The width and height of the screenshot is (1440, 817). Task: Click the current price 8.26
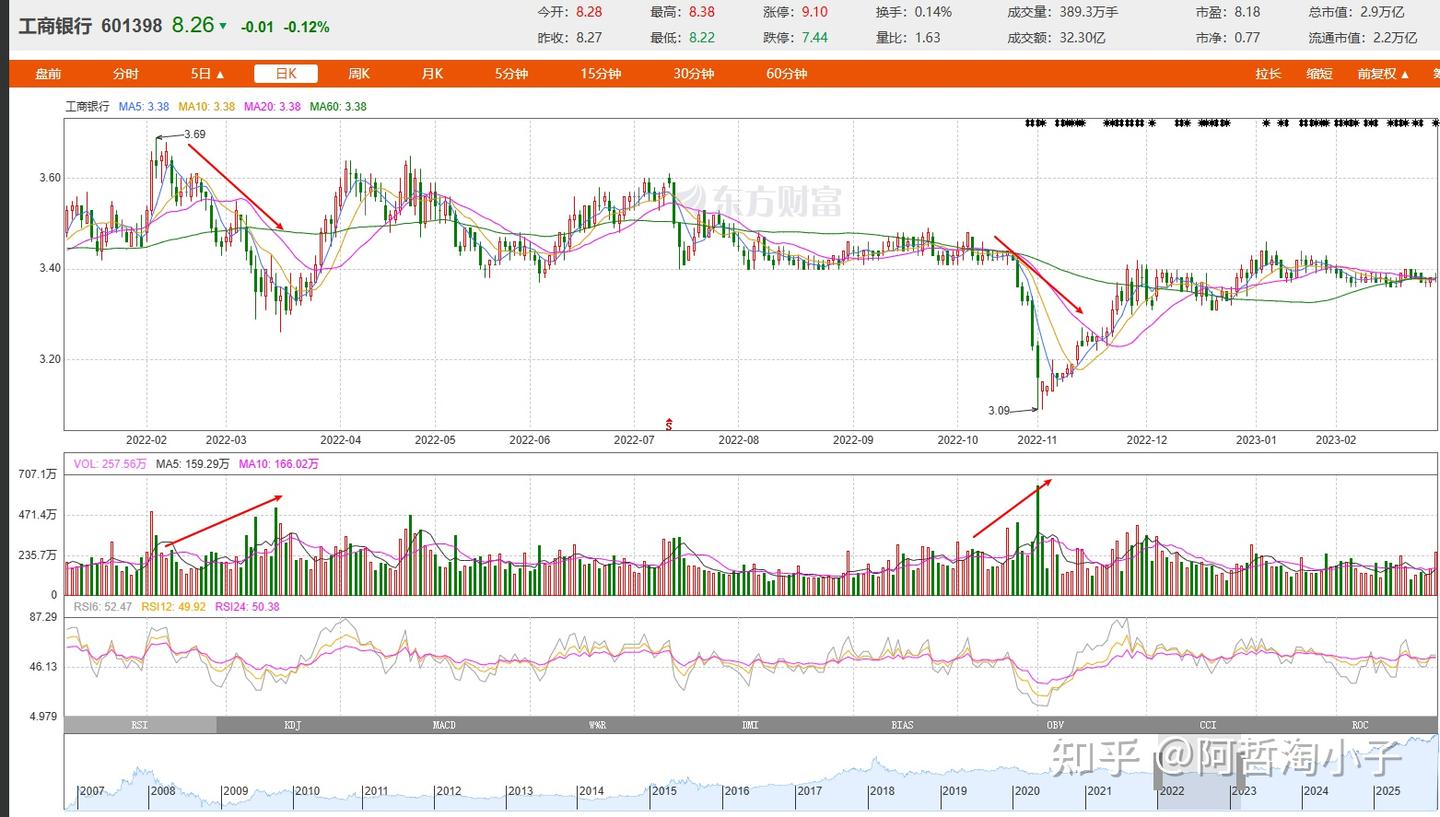(192, 25)
